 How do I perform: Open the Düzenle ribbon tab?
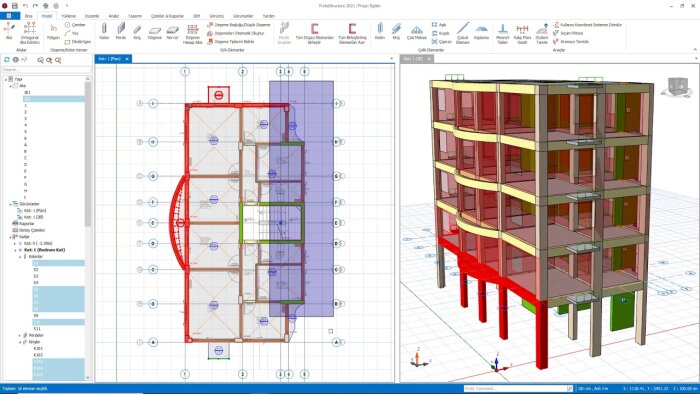click(92, 16)
